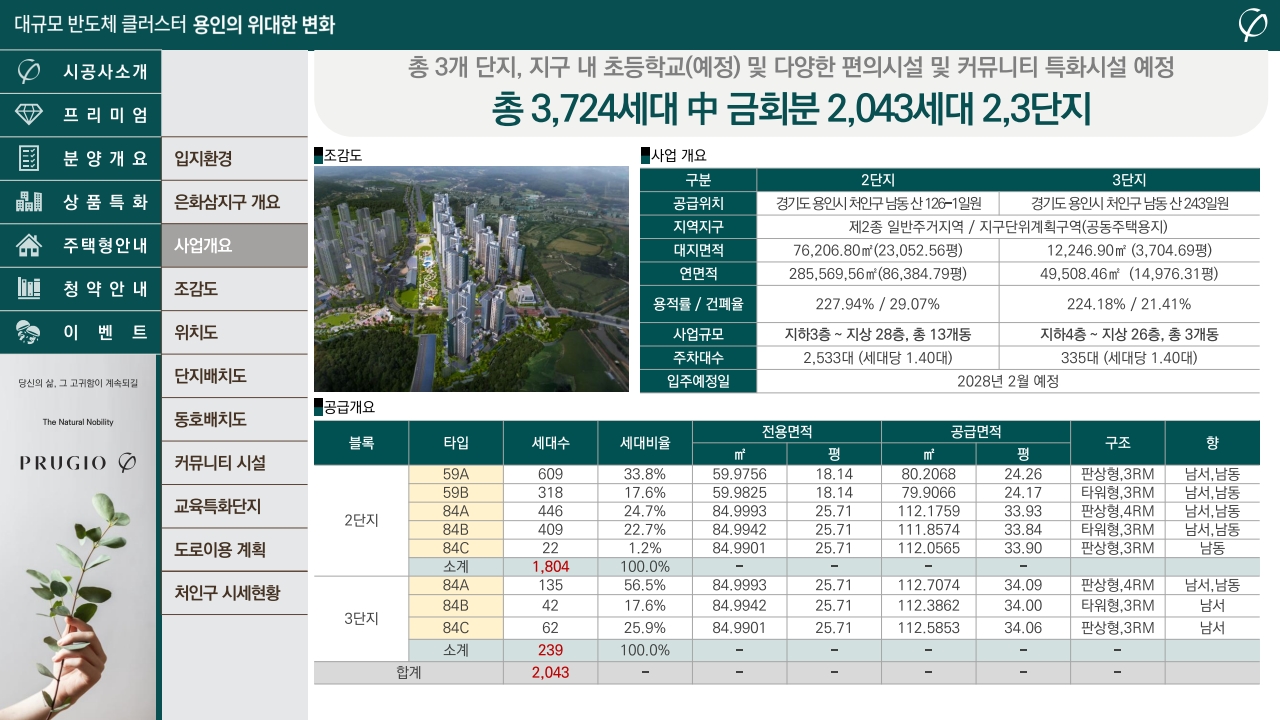Click the leaf icon beside 시공사소개
The image size is (1280, 720).
[29, 72]
